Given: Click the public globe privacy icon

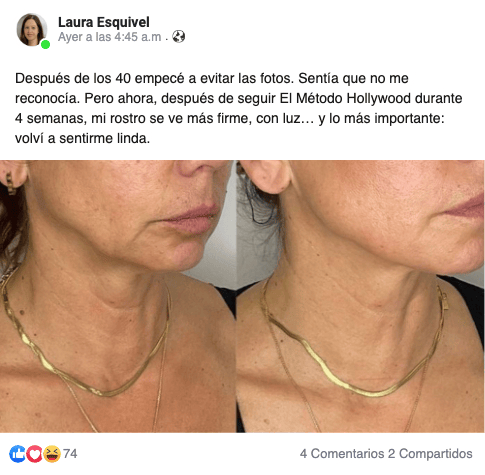Looking at the screenshot, I should [179, 36].
